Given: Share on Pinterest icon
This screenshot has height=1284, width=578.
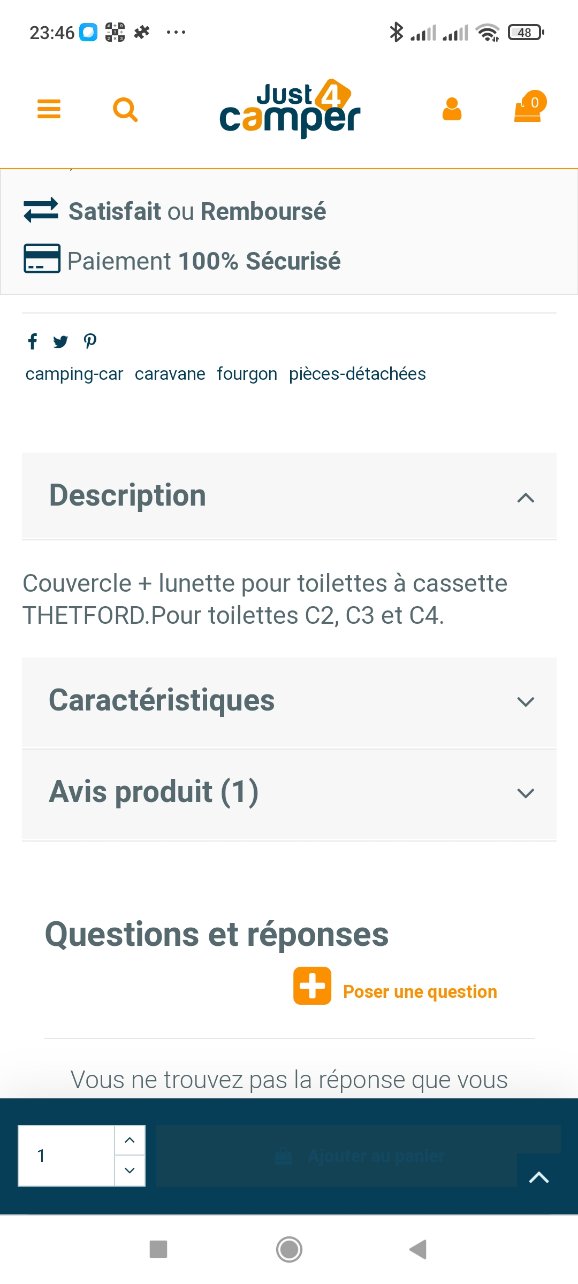Looking at the screenshot, I should point(90,342).
